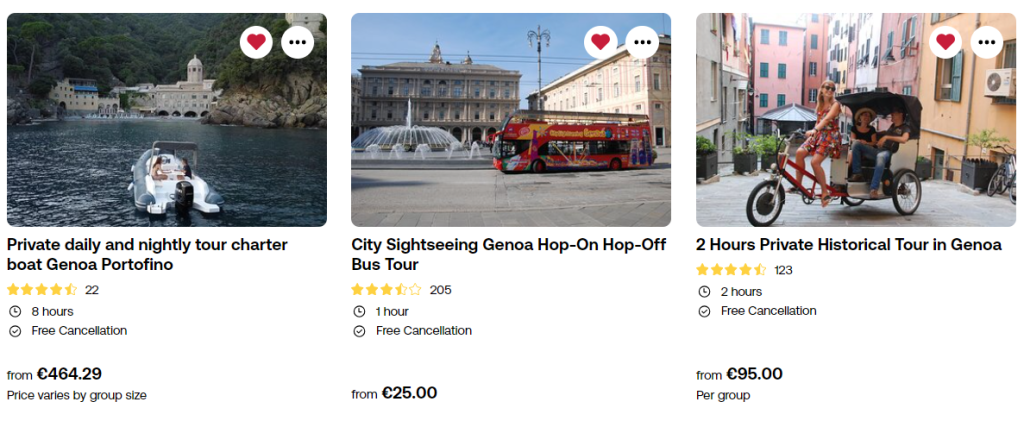1024x427 pixels.
Task: Click the clock icon beside 2 hours
Action: [x=704, y=292]
